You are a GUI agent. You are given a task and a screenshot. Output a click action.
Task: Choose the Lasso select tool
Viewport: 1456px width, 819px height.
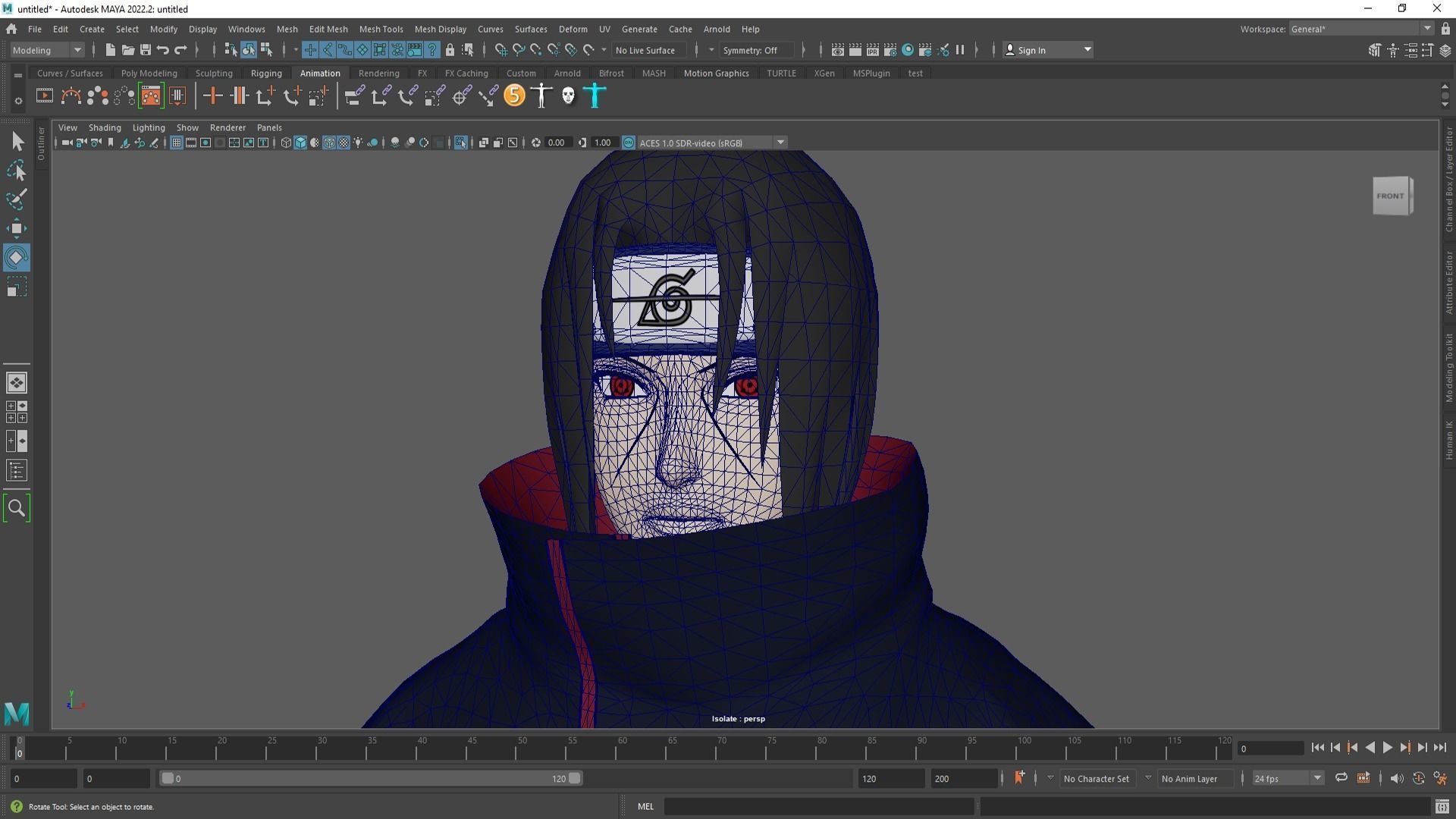[x=16, y=171]
